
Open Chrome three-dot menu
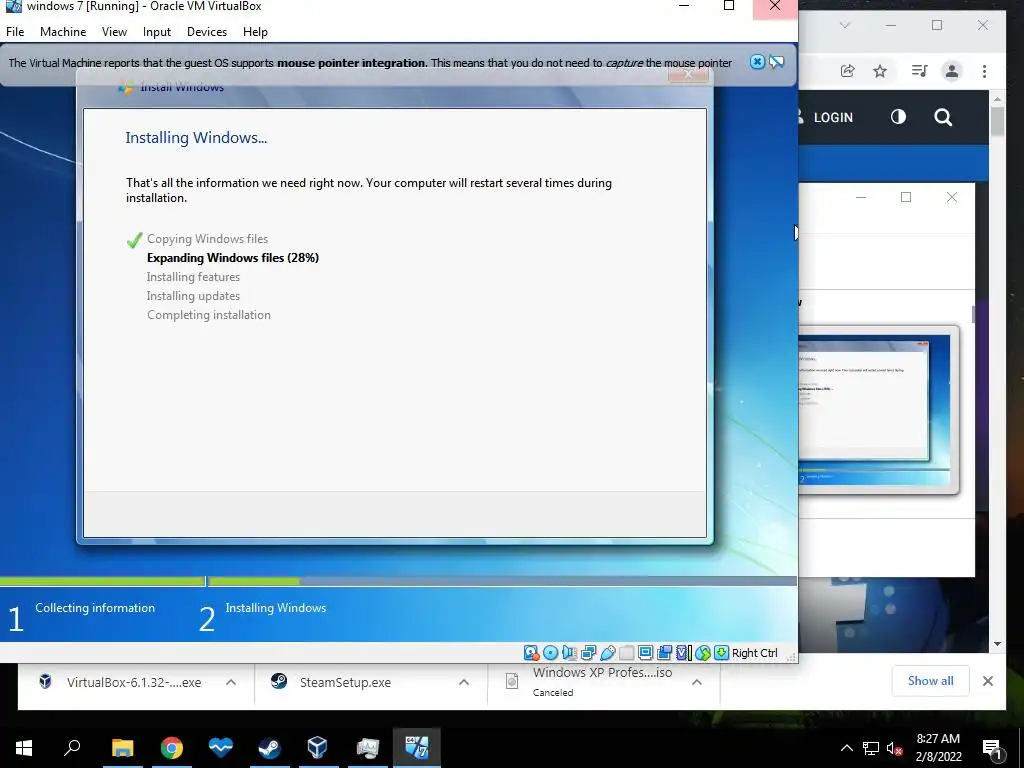pyautogui.click(x=984, y=71)
